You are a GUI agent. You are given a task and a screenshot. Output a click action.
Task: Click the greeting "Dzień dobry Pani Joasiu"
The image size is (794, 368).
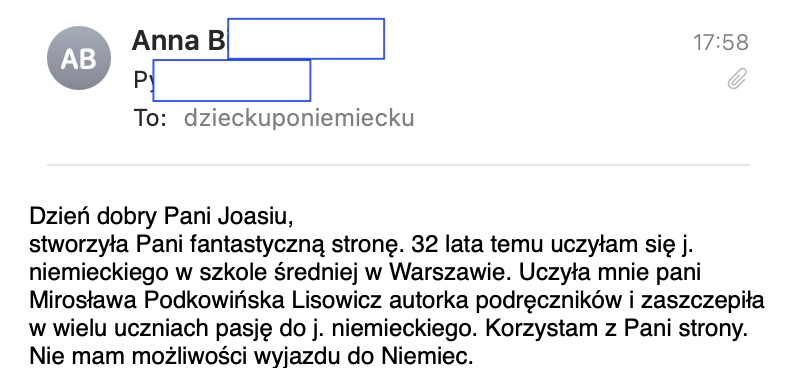162,218
